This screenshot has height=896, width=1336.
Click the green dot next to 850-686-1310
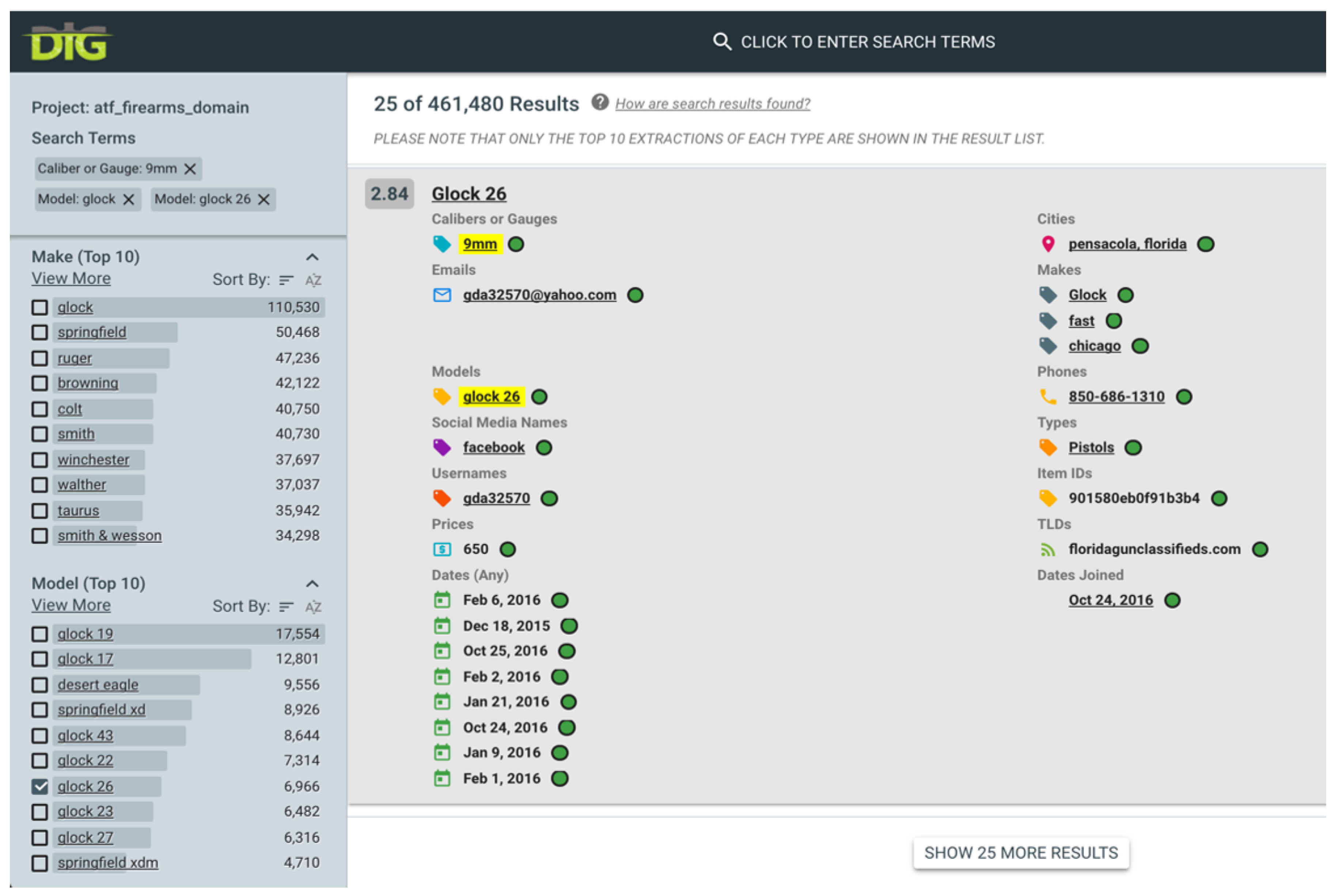(1184, 397)
